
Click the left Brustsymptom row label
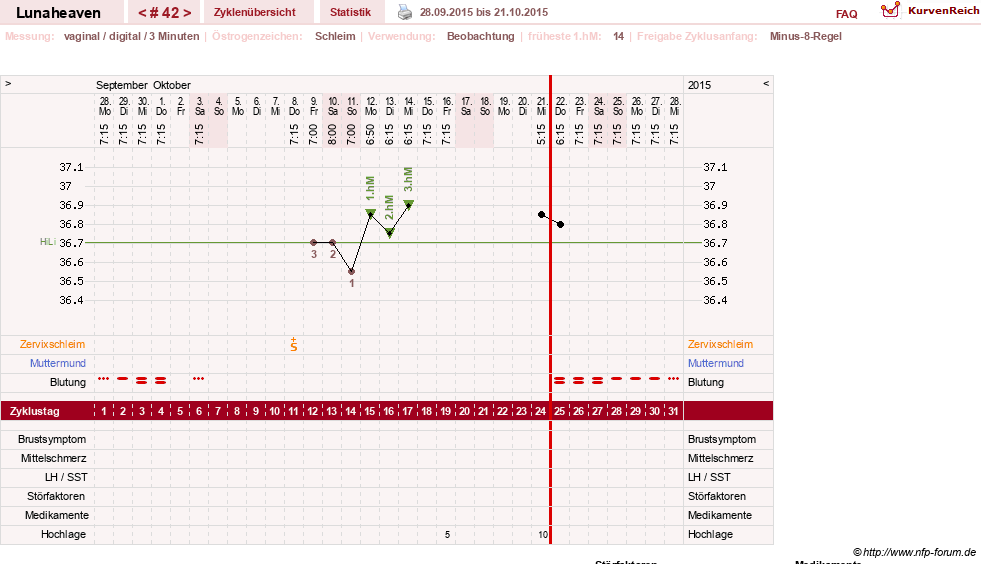tap(52, 439)
